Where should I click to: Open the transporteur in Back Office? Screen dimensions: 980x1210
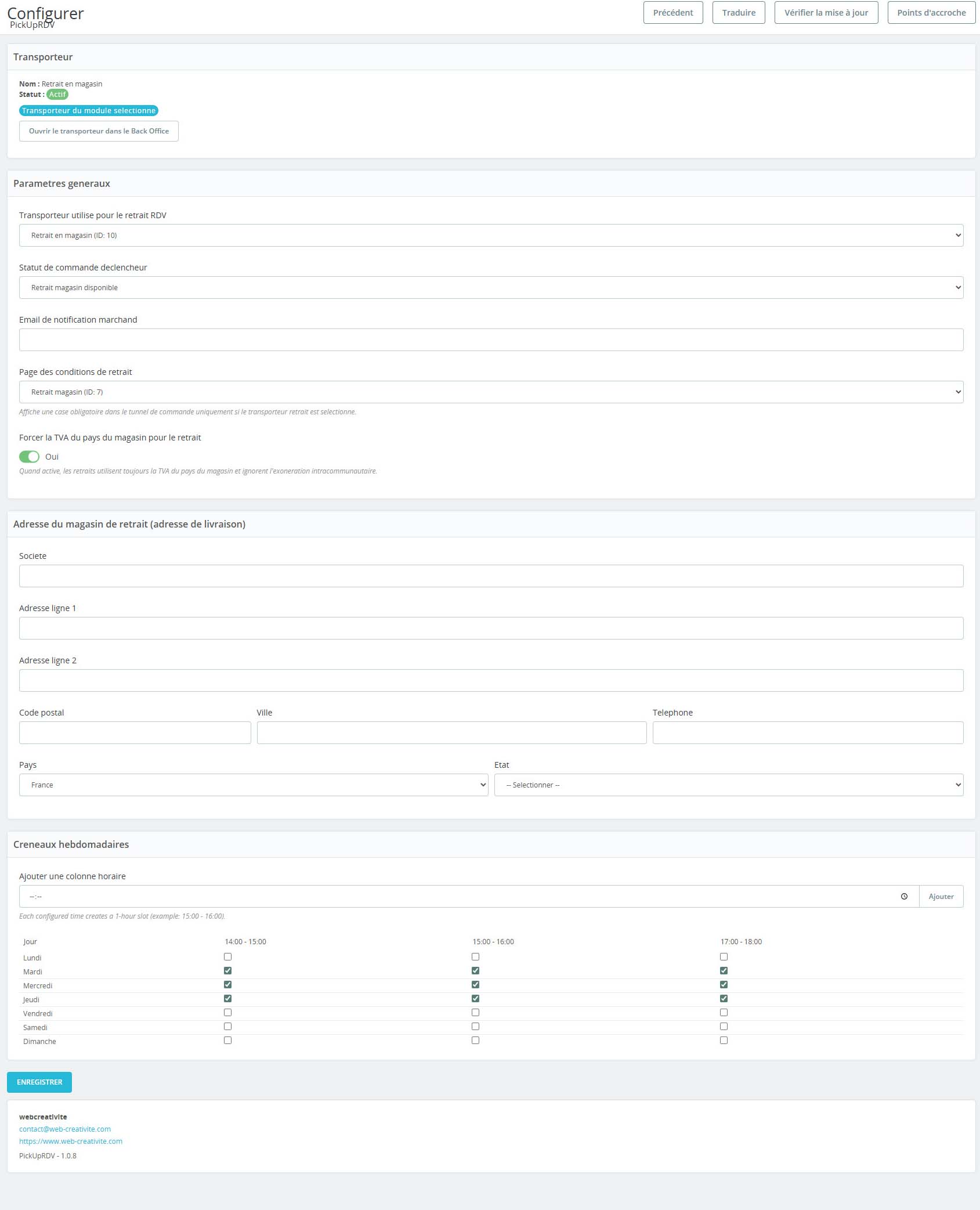99,131
